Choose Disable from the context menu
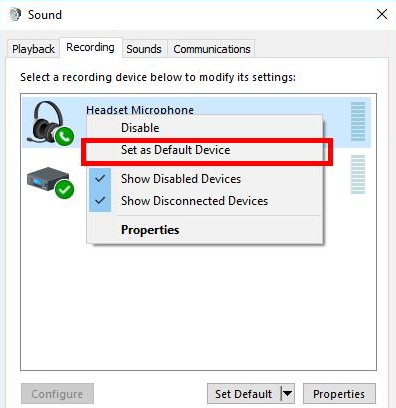Viewport: 396px width, 408px height. [x=140, y=128]
